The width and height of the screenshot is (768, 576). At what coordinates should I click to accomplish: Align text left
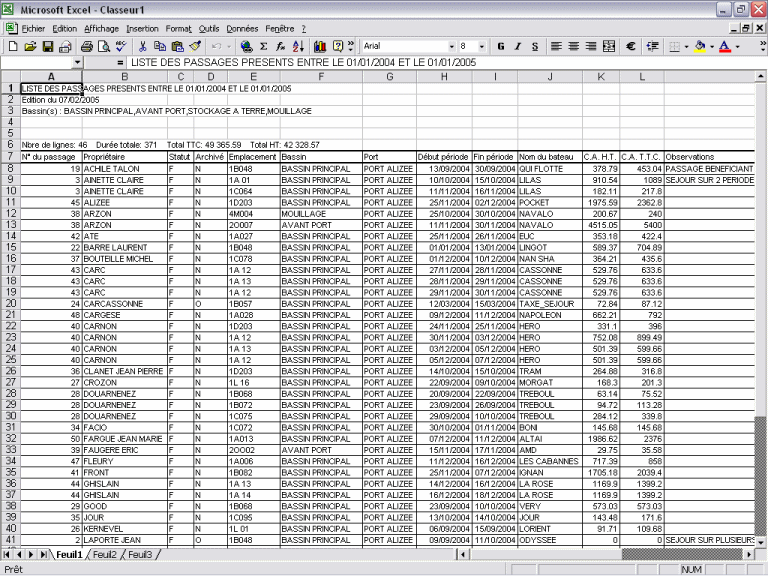556,47
